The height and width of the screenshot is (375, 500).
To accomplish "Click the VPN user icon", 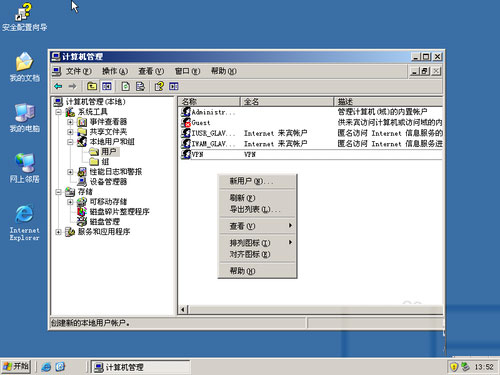I will click(x=186, y=154).
